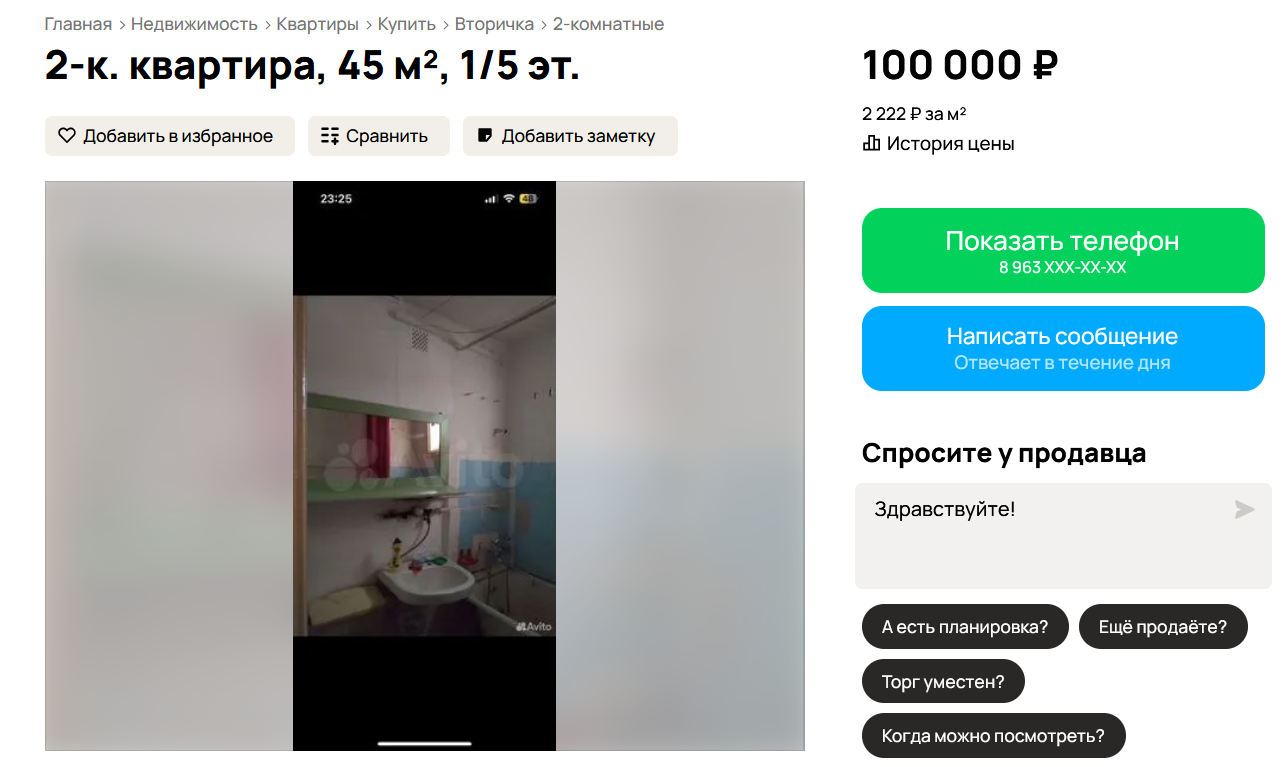Focus the Здравствуйте message field
The width and height of the screenshot is (1286, 767).
pyautogui.click(x=1063, y=536)
